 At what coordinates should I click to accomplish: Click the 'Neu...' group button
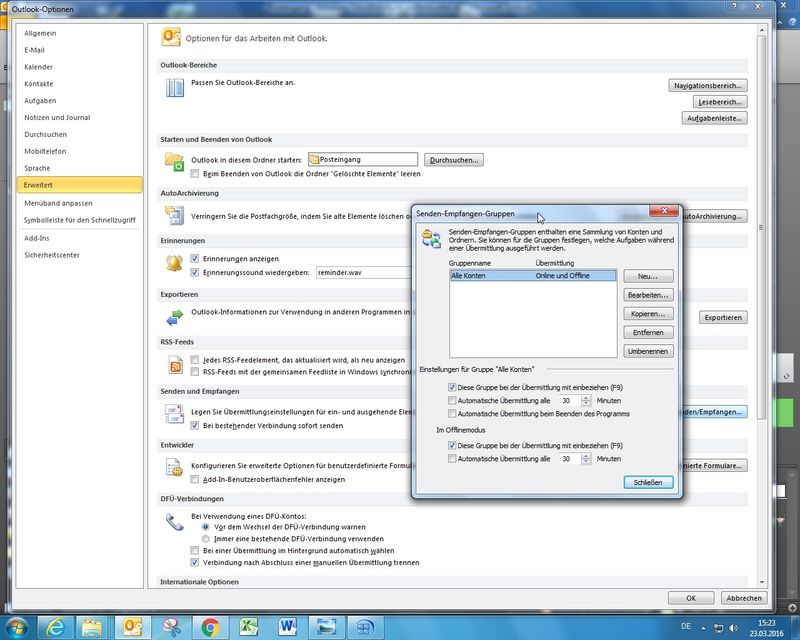(x=648, y=276)
